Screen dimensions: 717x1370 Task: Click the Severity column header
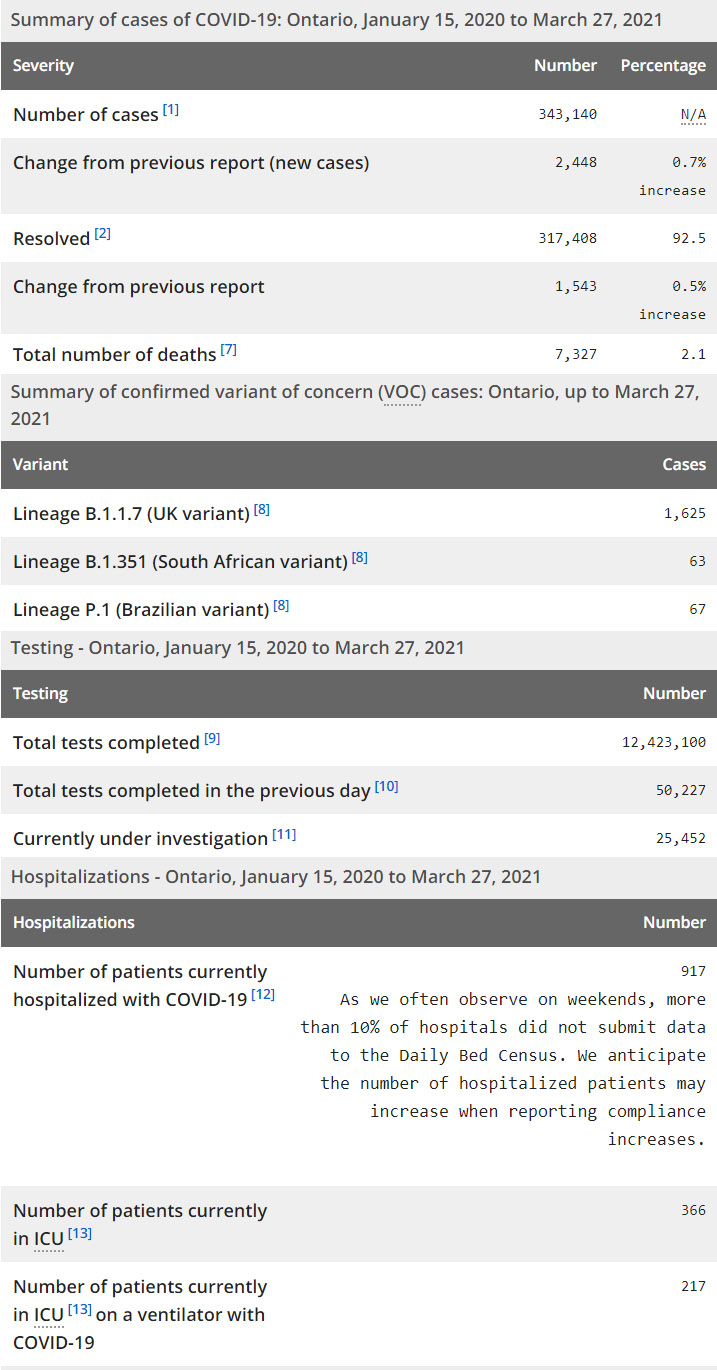tap(43, 66)
